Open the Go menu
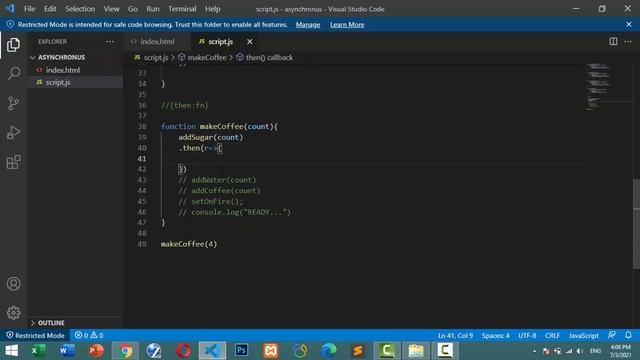 pos(133,9)
